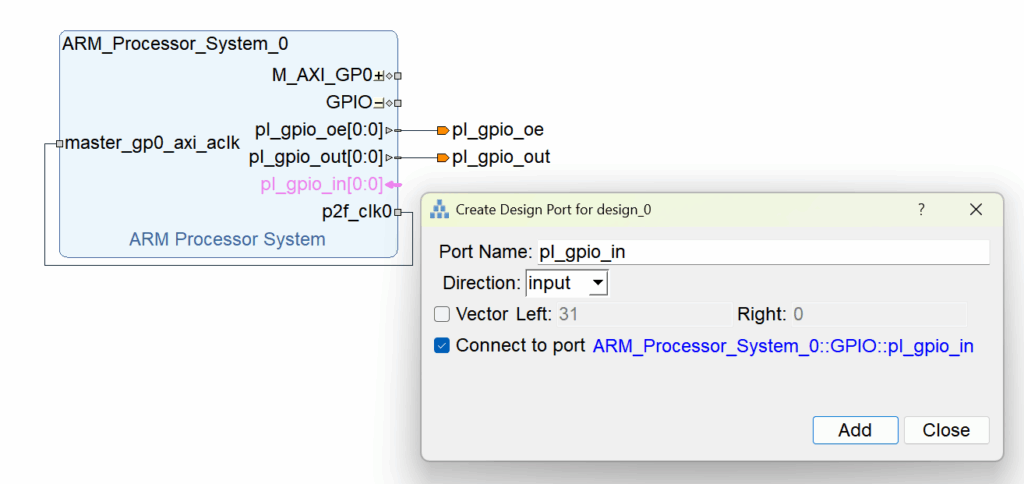Collapse the GPIO interface minus icon
The width and height of the screenshot is (1024, 484).
(379, 103)
